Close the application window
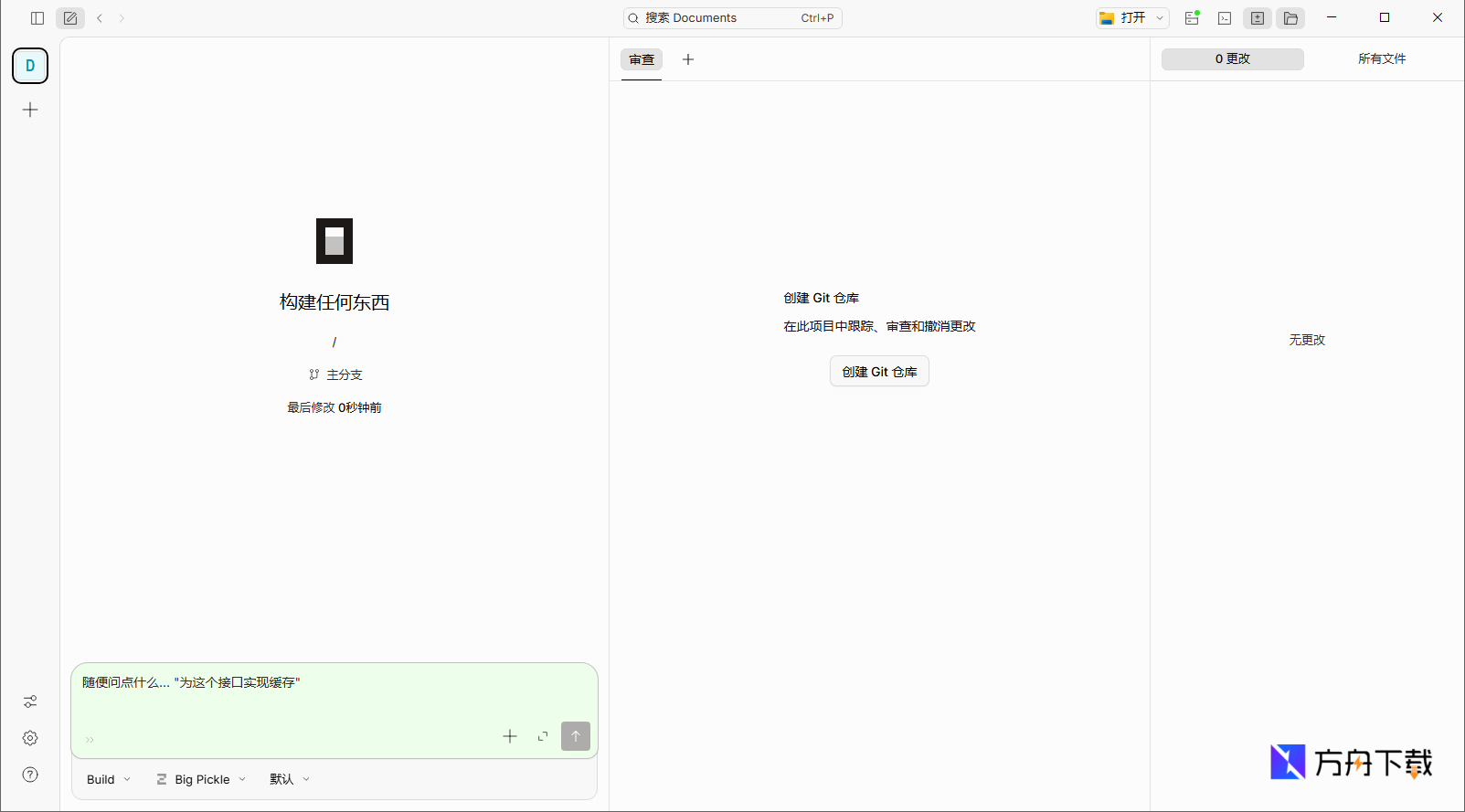This screenshot has height=812, width=1465. [x=1438, y=17]
